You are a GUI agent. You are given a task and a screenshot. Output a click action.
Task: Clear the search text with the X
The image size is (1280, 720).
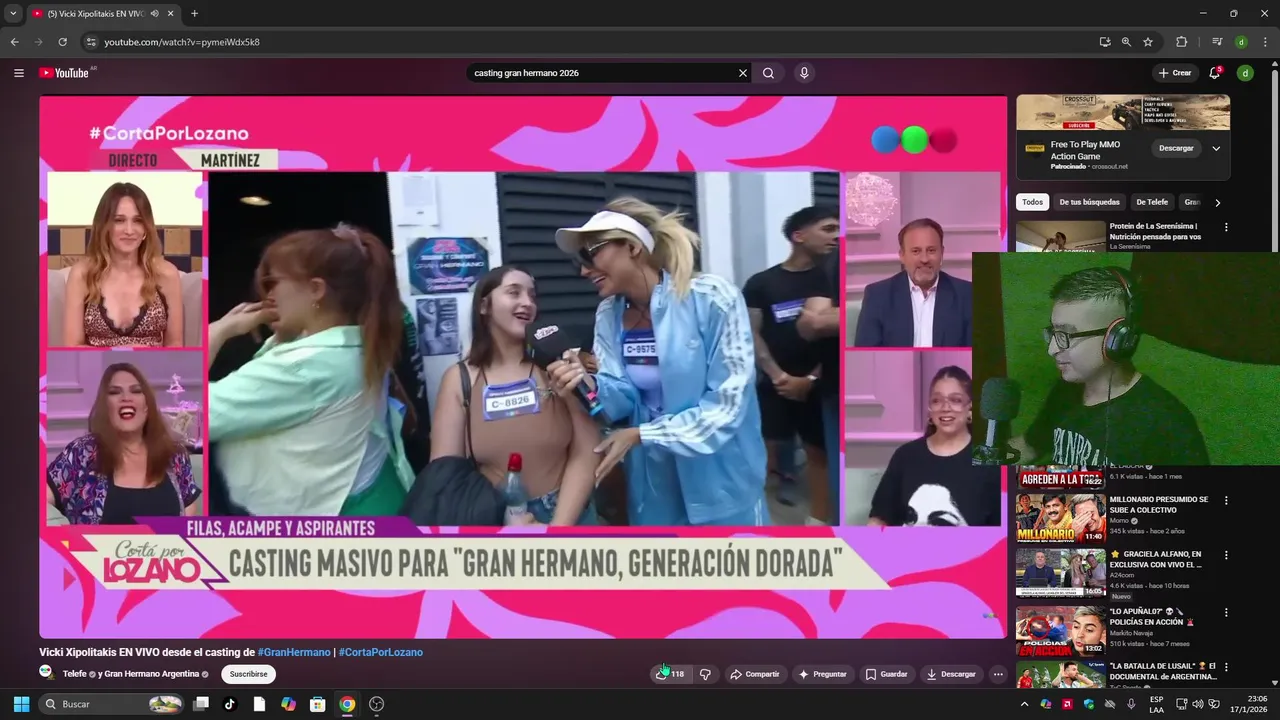(x=743, y=73)
